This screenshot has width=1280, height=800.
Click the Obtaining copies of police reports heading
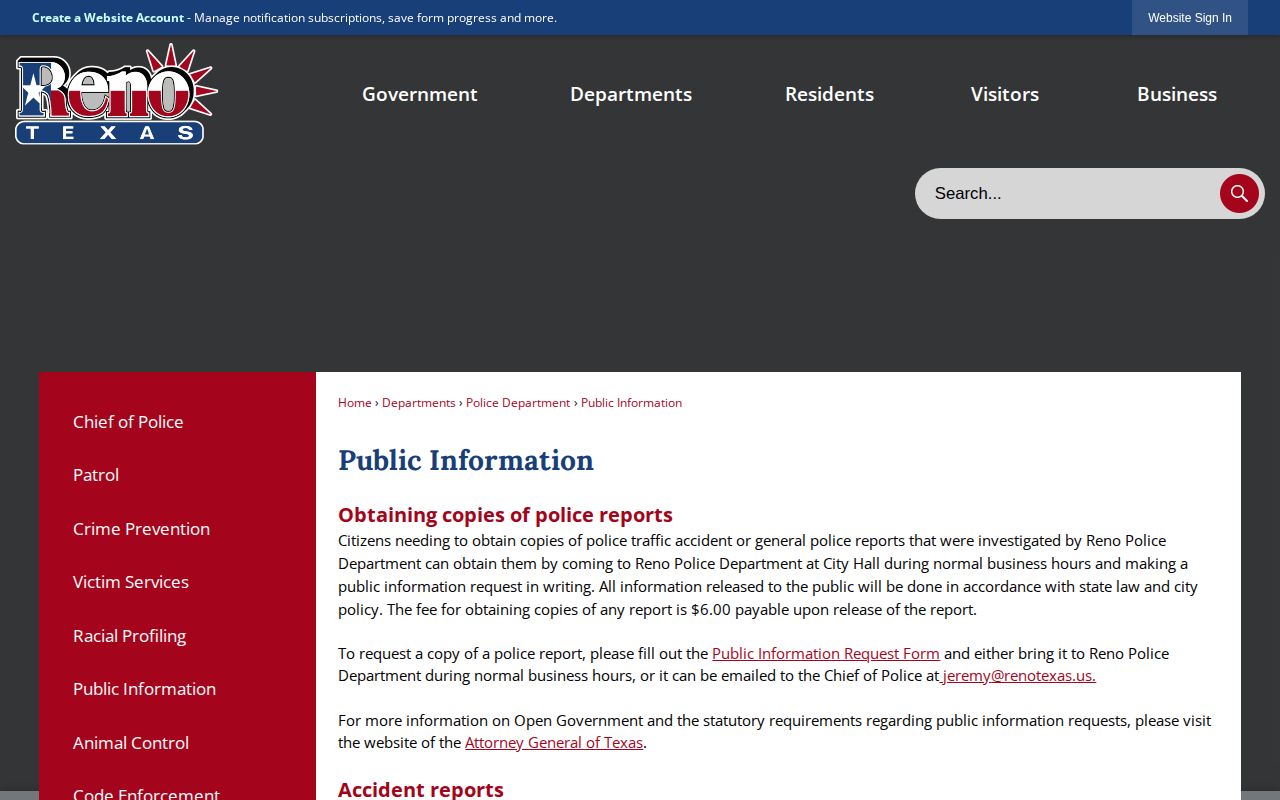505,515
